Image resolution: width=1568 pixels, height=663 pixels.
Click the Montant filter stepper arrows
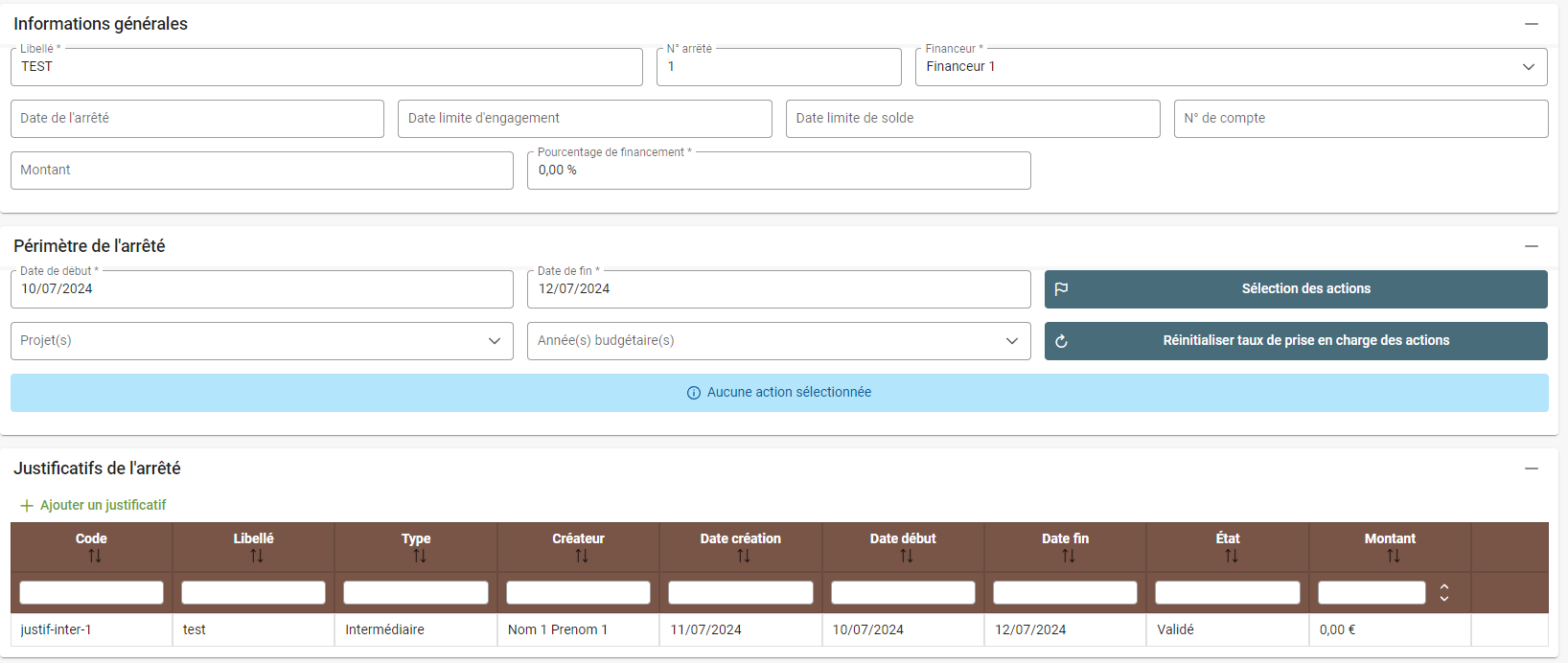pos(1443,593)
